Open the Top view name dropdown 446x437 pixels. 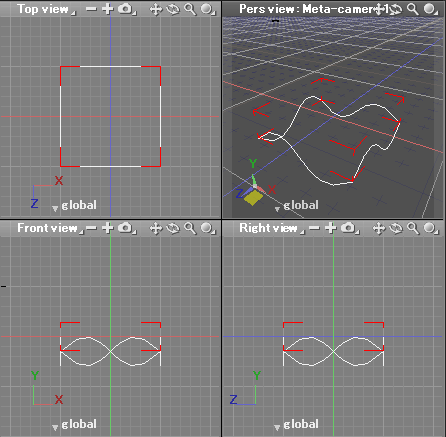[x=46, y=9]
